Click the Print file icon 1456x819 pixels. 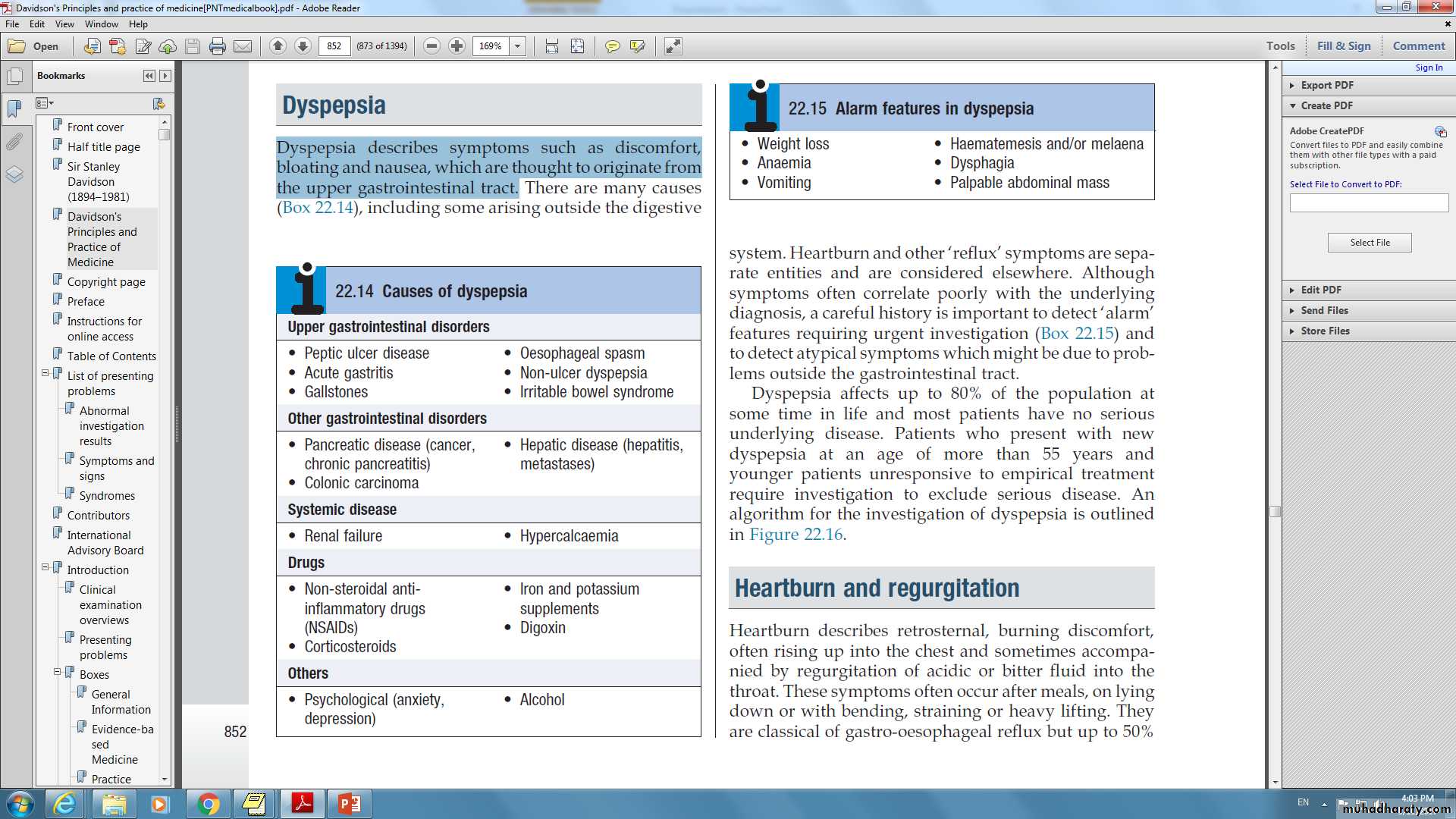point(218,46)
